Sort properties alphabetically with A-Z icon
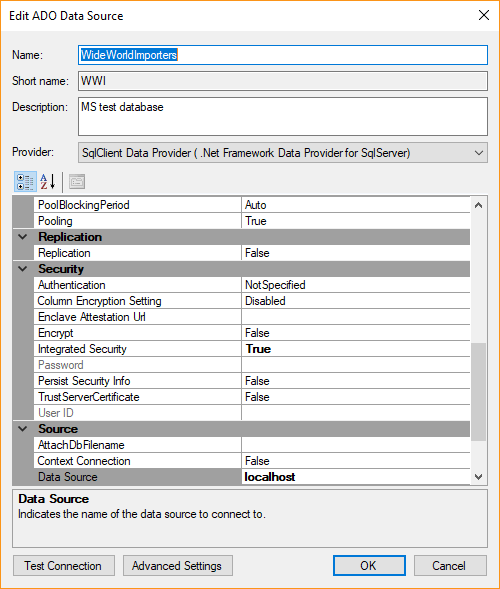Screen dimensions: 500x589 pyautogui.click(x=48, y=182)
